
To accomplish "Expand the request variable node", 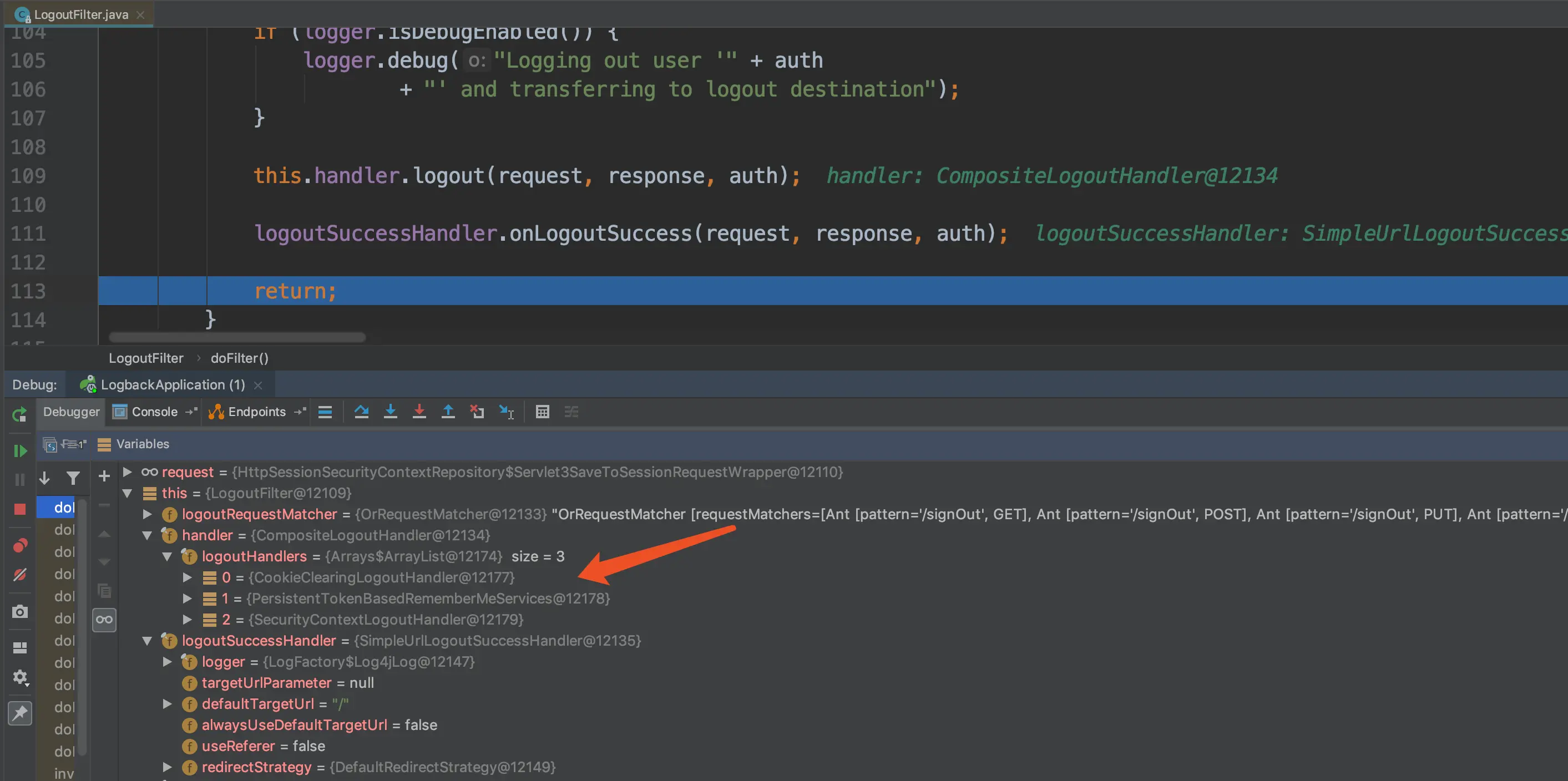I will [x=127, y=472].
